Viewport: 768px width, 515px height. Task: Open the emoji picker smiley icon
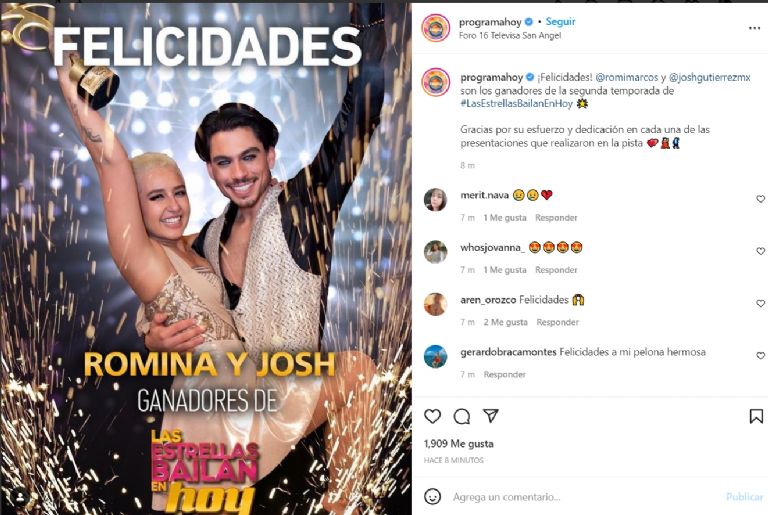point(432,496)
